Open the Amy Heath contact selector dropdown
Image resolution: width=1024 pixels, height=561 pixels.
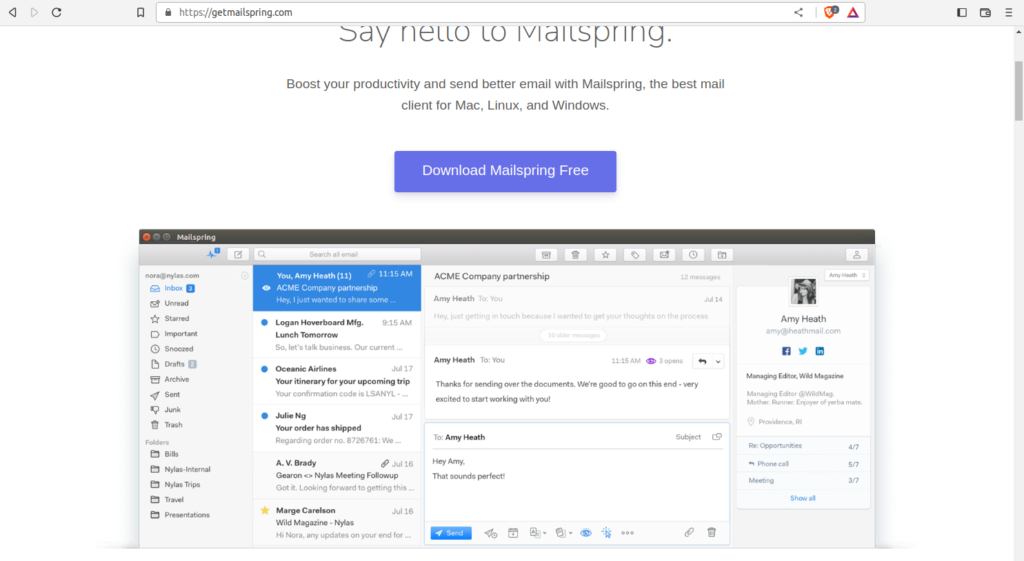click(x=846, y=275)
